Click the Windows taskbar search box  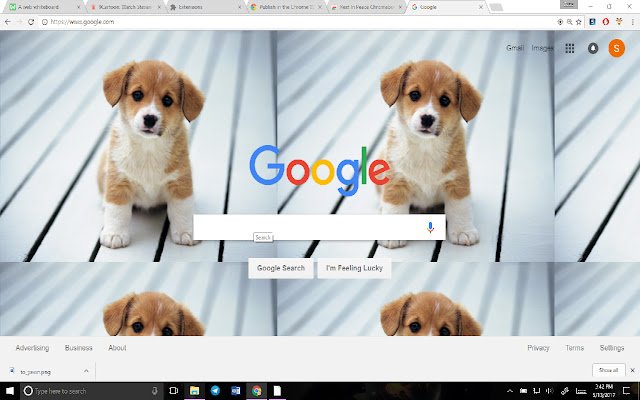pyautogui.click(x=91, y=391)
